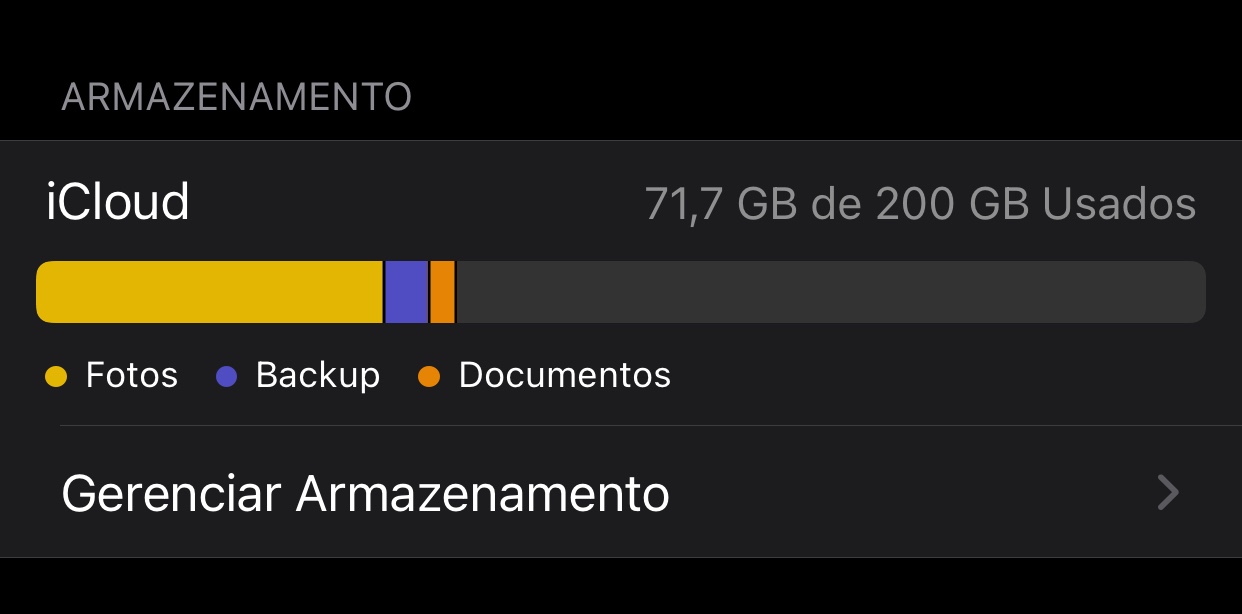The height and width of the screenshot is (614, 1242).
Task: Tap the Fotos legend label
Action: (x=132, y=375)
